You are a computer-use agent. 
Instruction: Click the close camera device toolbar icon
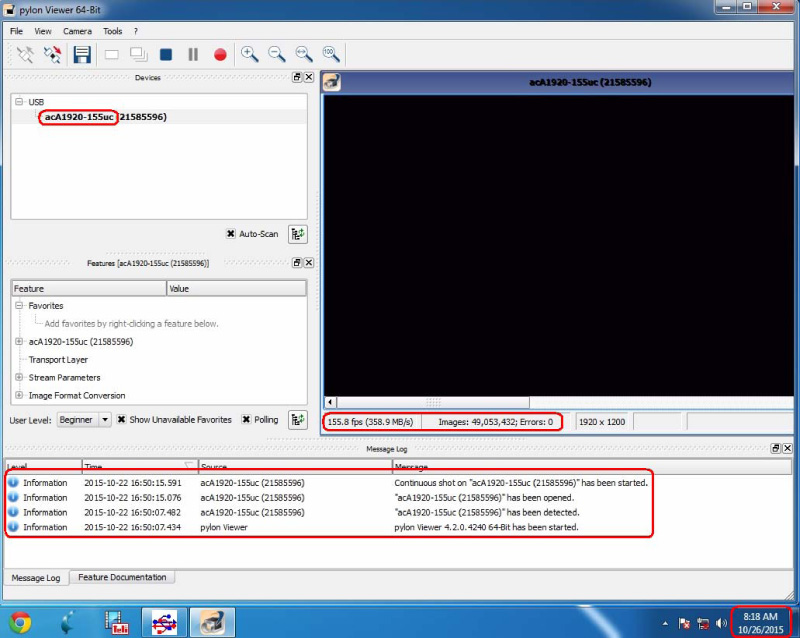(52, 54)
